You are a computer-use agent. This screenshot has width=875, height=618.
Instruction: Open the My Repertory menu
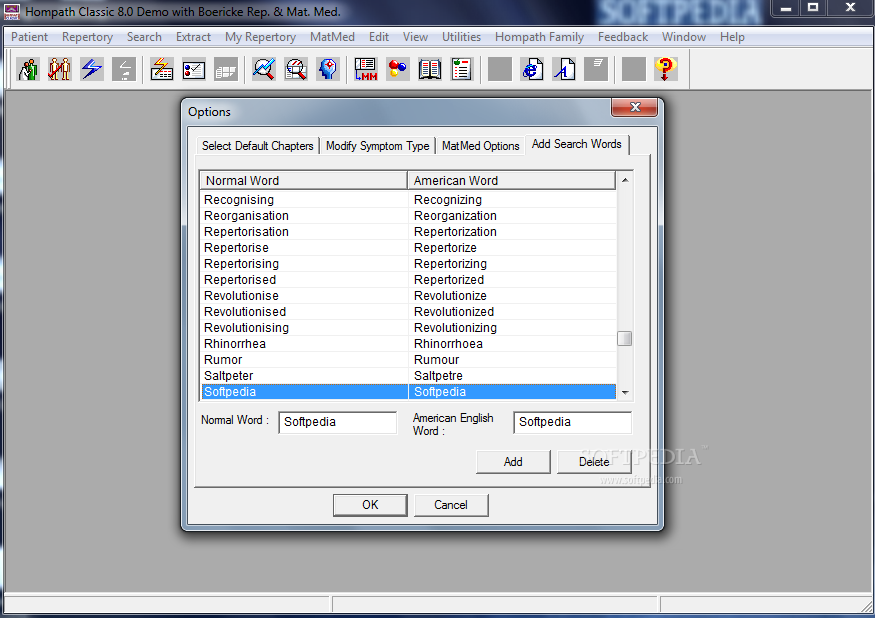coord(261,37)
